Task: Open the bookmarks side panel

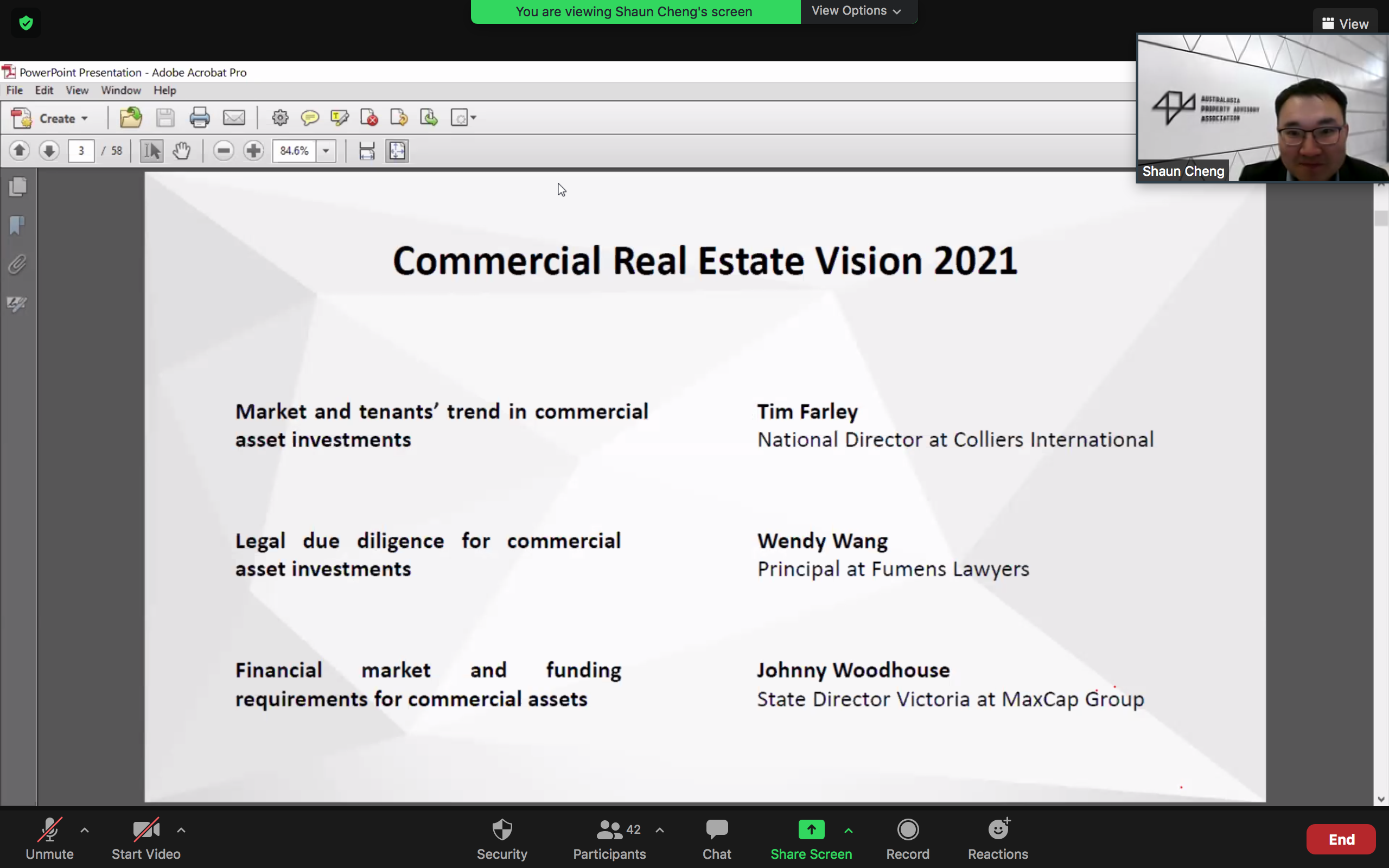Action: [x=18, y=225]
